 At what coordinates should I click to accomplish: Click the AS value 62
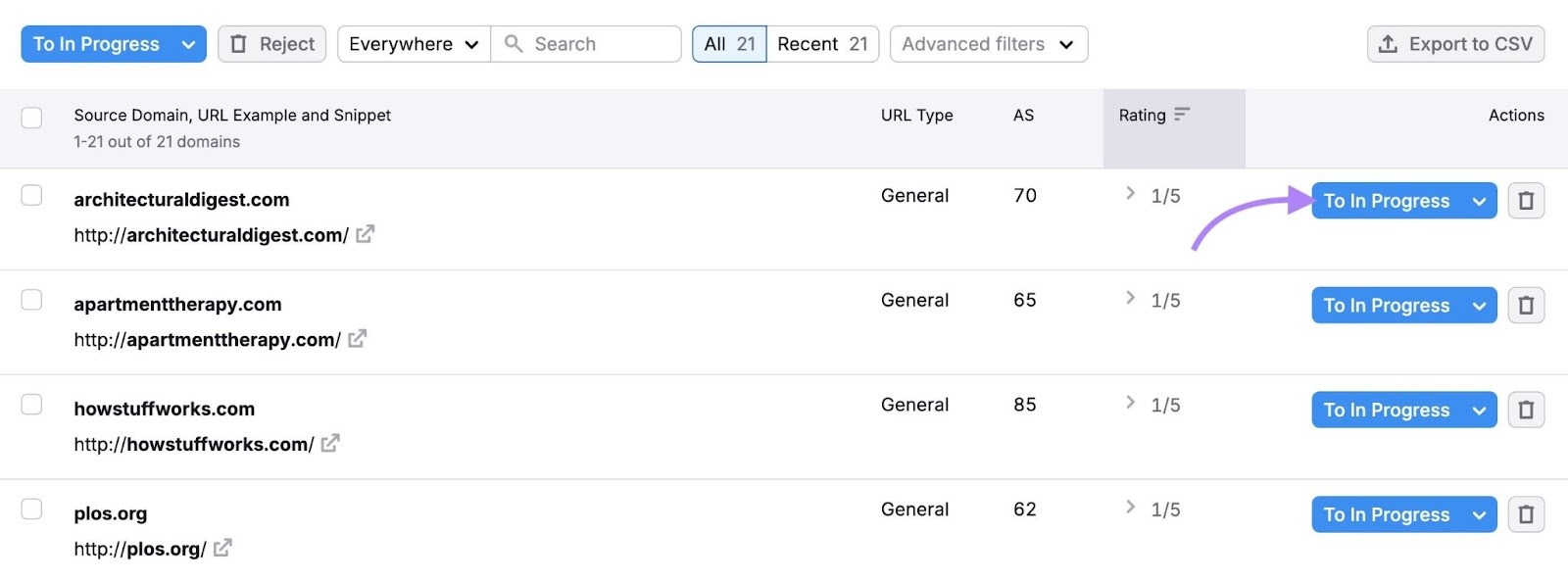click(1025, 509)
